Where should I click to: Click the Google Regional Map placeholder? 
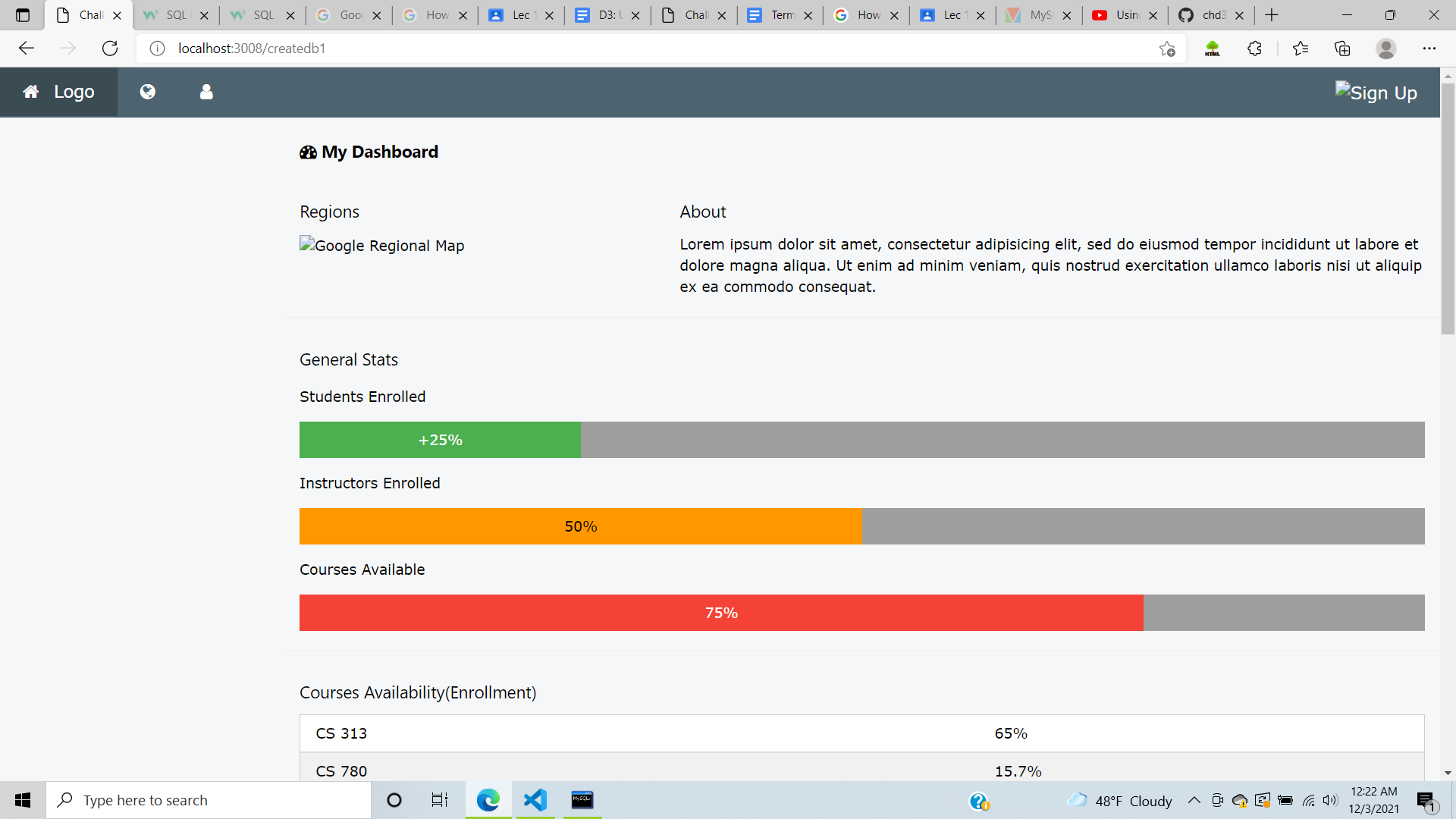381,245
